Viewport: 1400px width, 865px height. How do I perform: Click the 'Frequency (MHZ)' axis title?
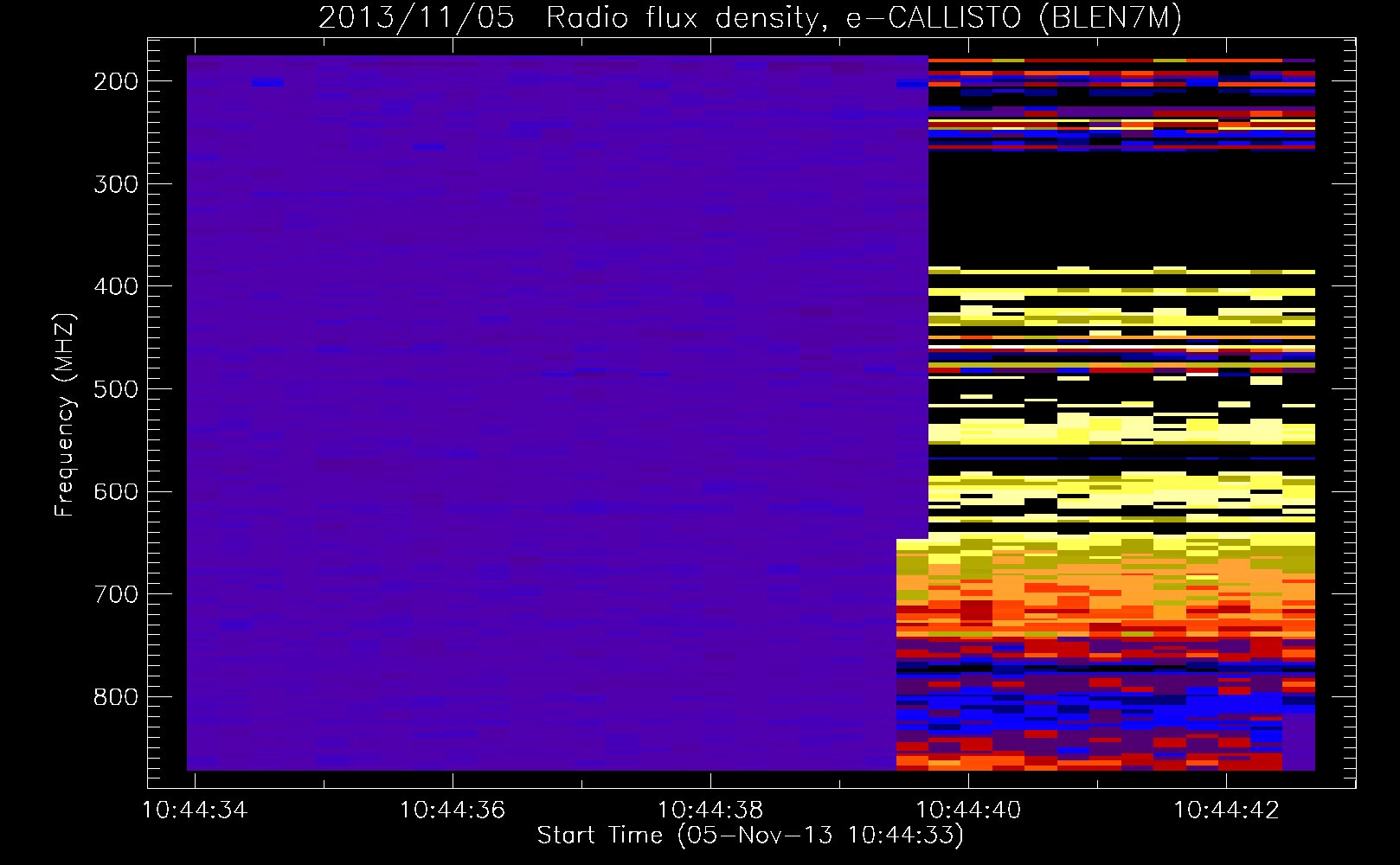click(x=66, y=414)
